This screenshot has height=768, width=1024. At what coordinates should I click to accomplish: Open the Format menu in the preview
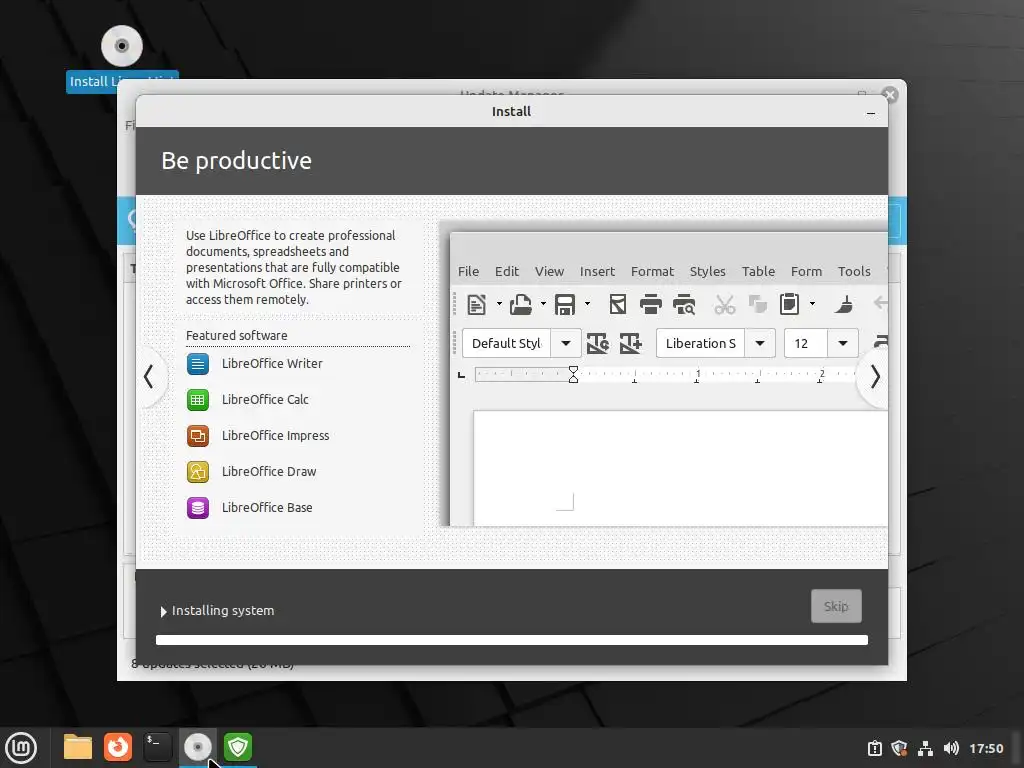(x=652, y=271)
